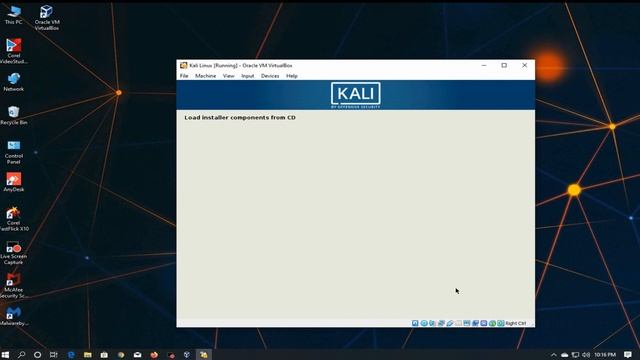Click the VirtualBox icon in the window title bar

pos(184,65)
